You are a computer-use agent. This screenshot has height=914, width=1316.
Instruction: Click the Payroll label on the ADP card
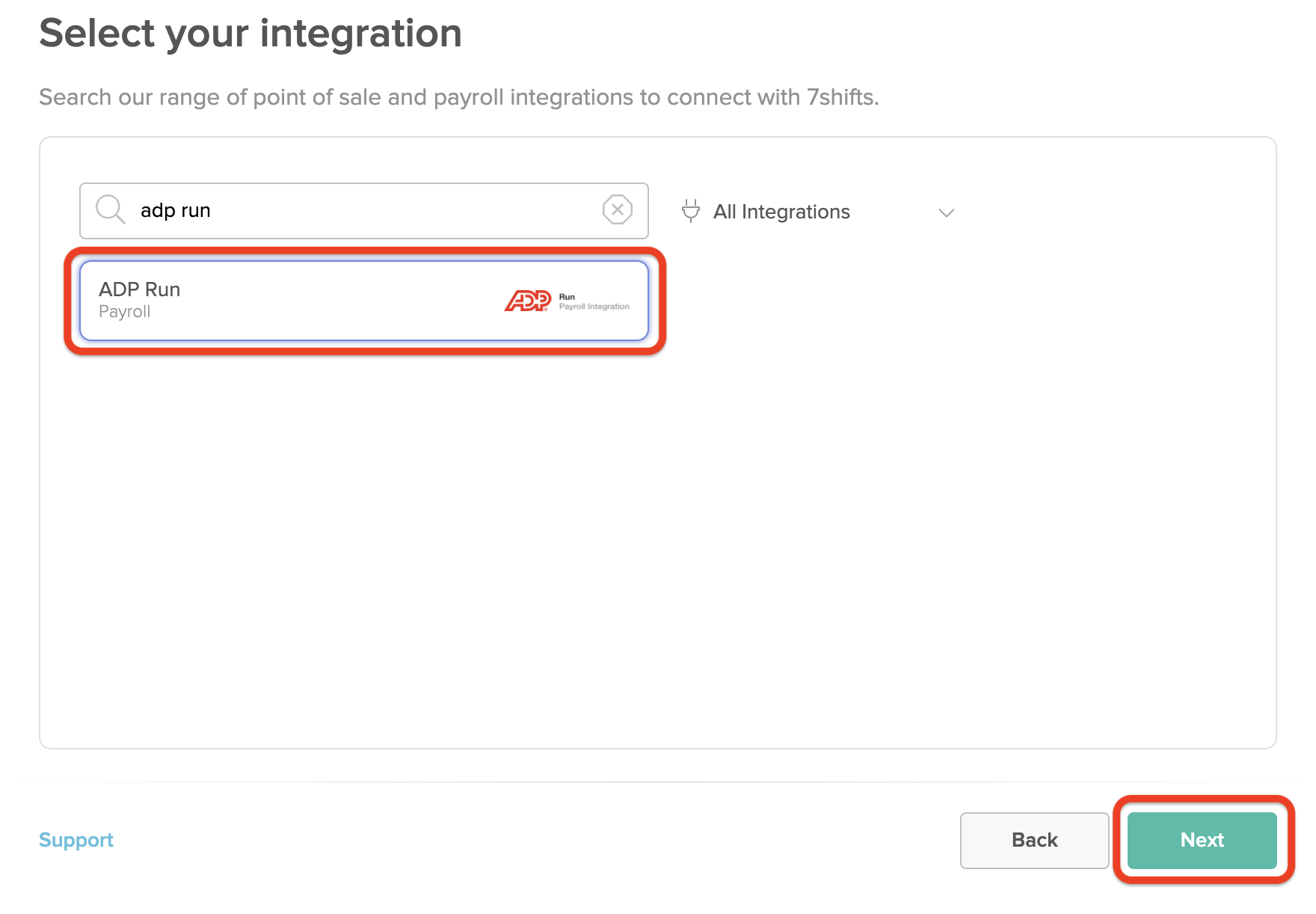pos(125,312)
